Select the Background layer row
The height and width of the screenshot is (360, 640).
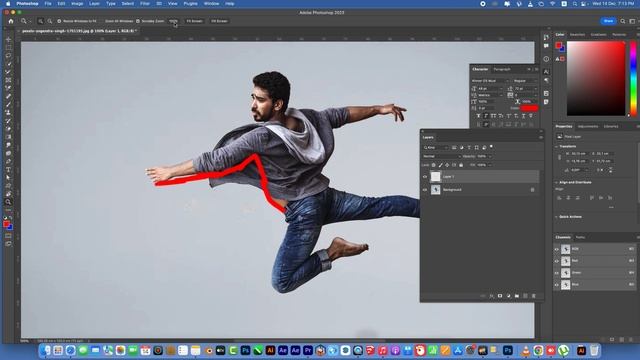(x=480, y=190)
